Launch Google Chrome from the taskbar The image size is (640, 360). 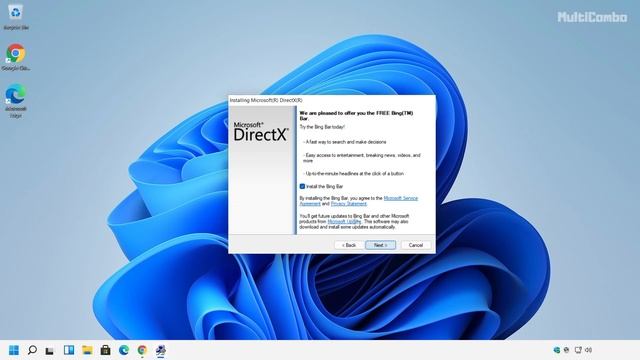[142, 350]
